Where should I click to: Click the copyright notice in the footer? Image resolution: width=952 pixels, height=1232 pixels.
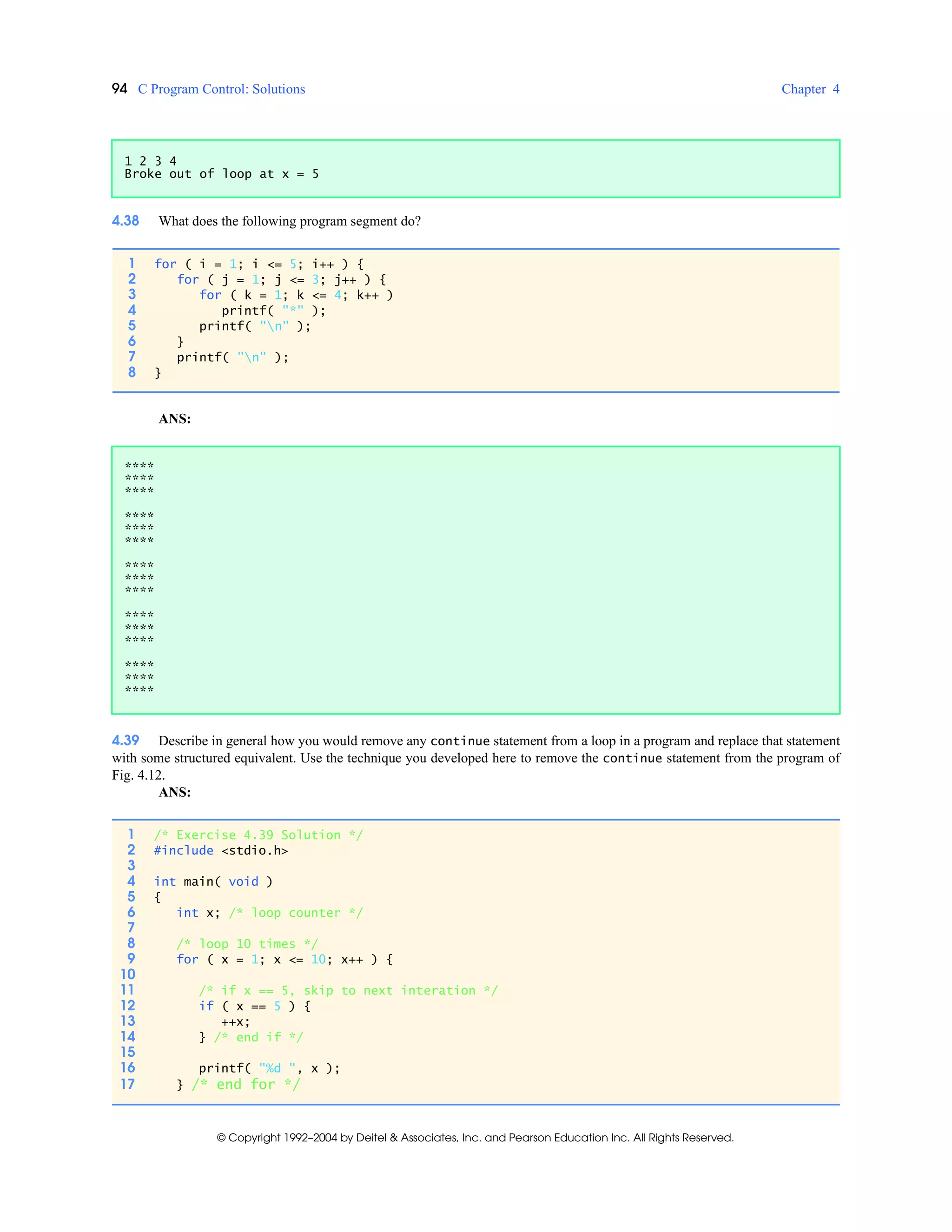(x=476, y=1138)
